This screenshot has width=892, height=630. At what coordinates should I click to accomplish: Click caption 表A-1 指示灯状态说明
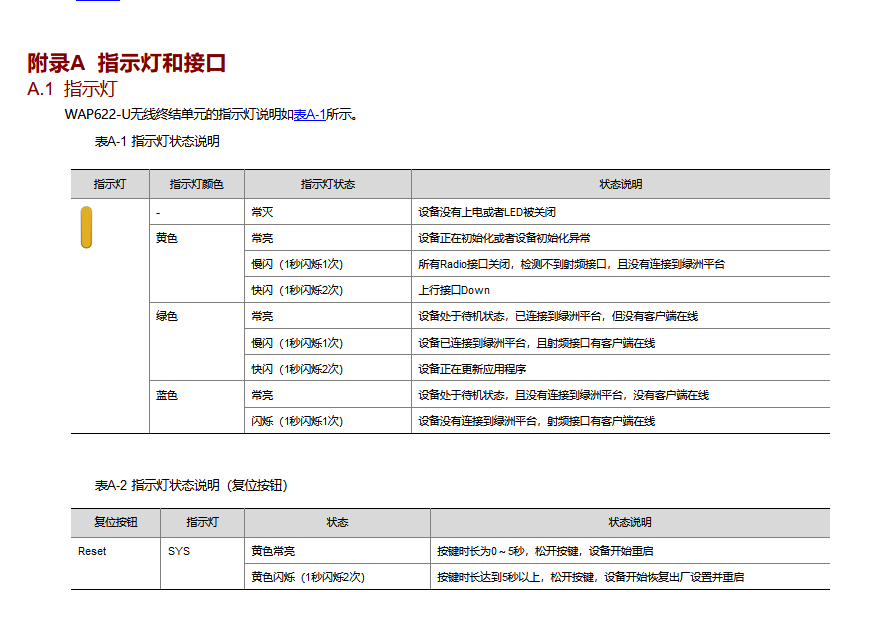[157, 141]
